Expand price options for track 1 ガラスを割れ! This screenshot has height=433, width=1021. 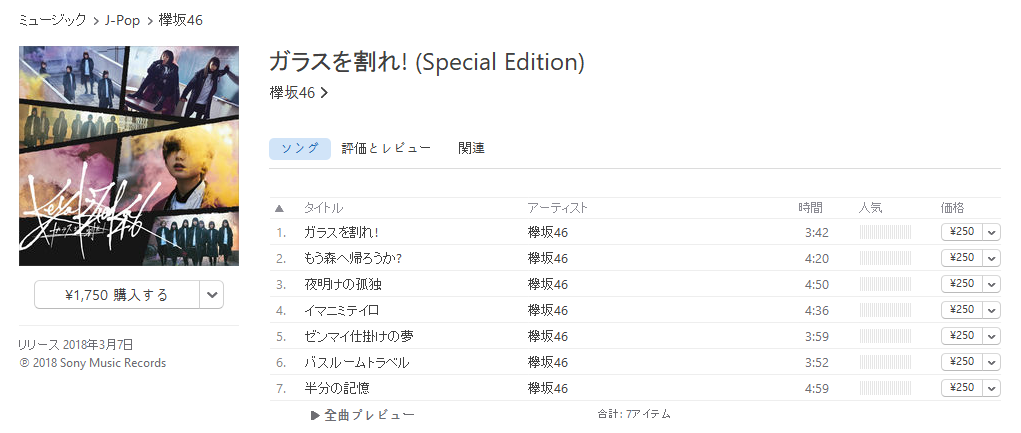click(992, 232)
